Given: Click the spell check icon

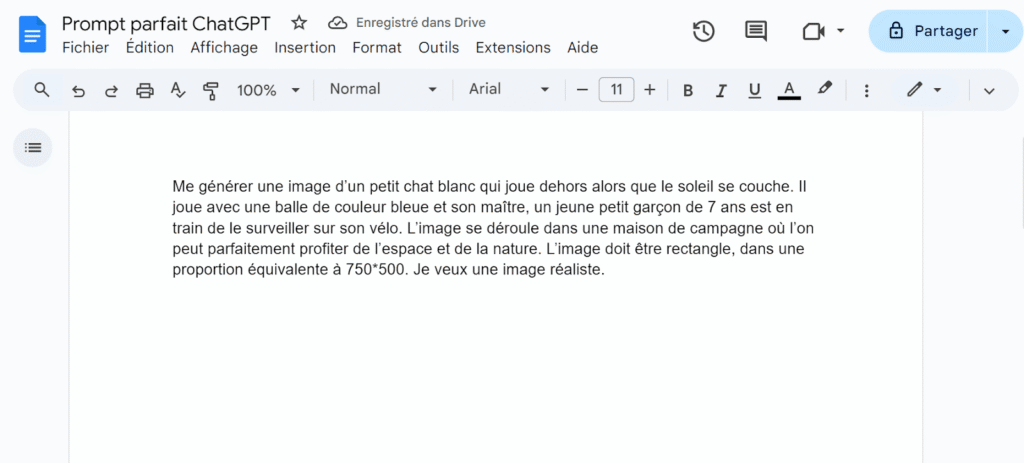Looking at the screenshot, I should coord(178,90).
